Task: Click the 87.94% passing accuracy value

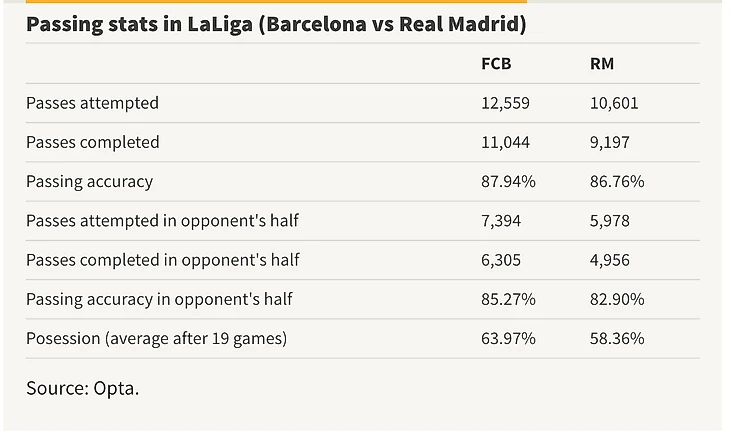Action: coord(508,182)
